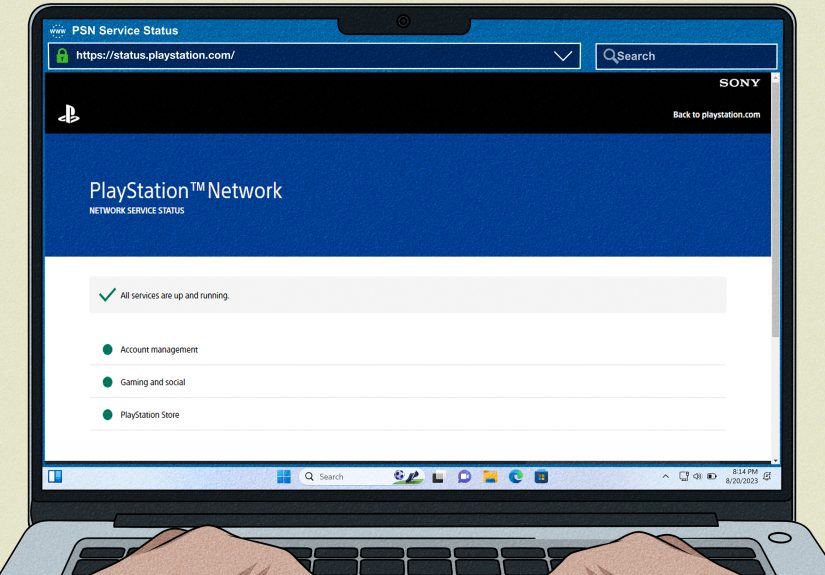Click the search highlights graphic in taskbar search

point(408,477)
